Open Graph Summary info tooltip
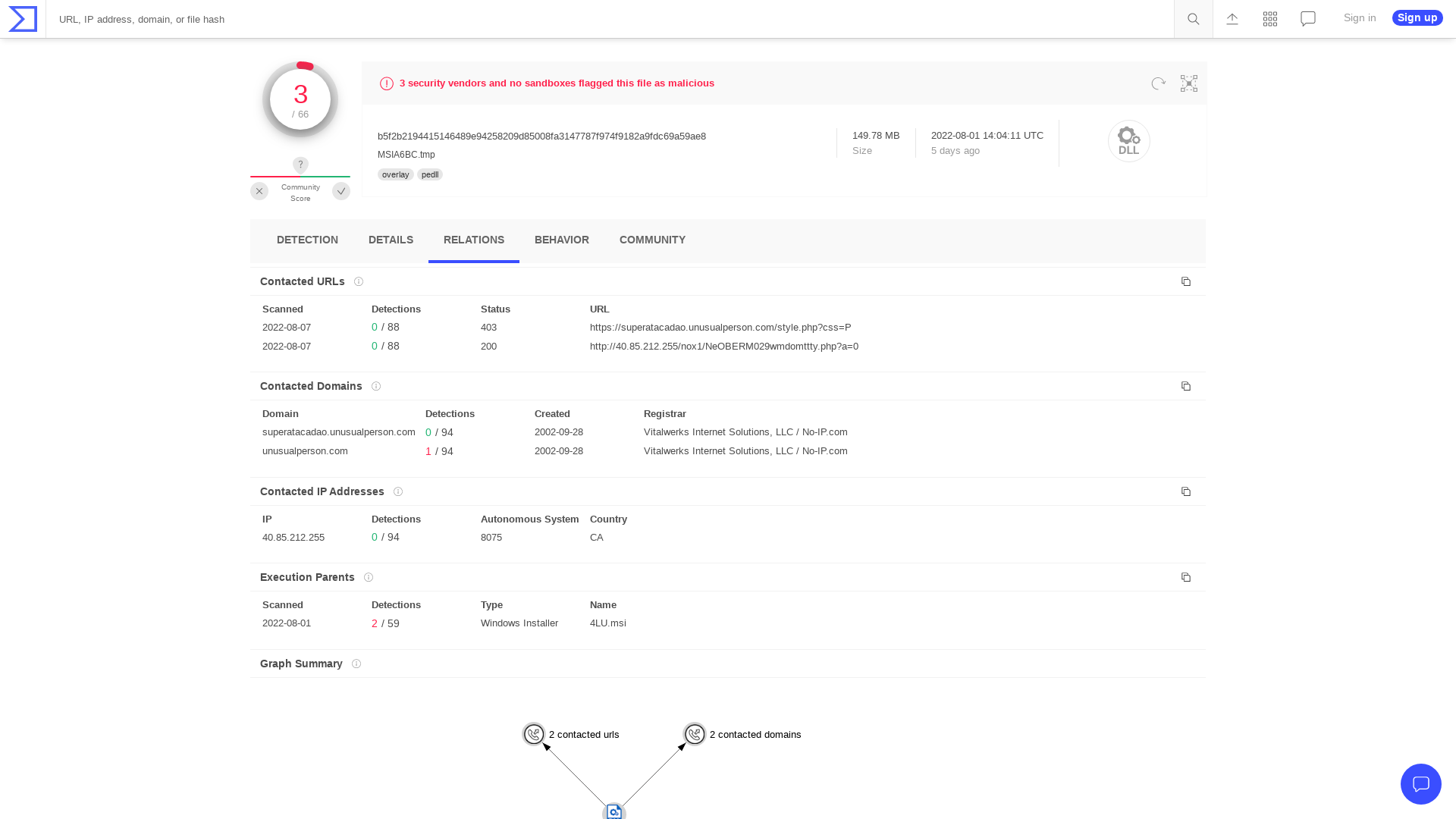The width and height of the screenshot is (1456, 819). 356,664
